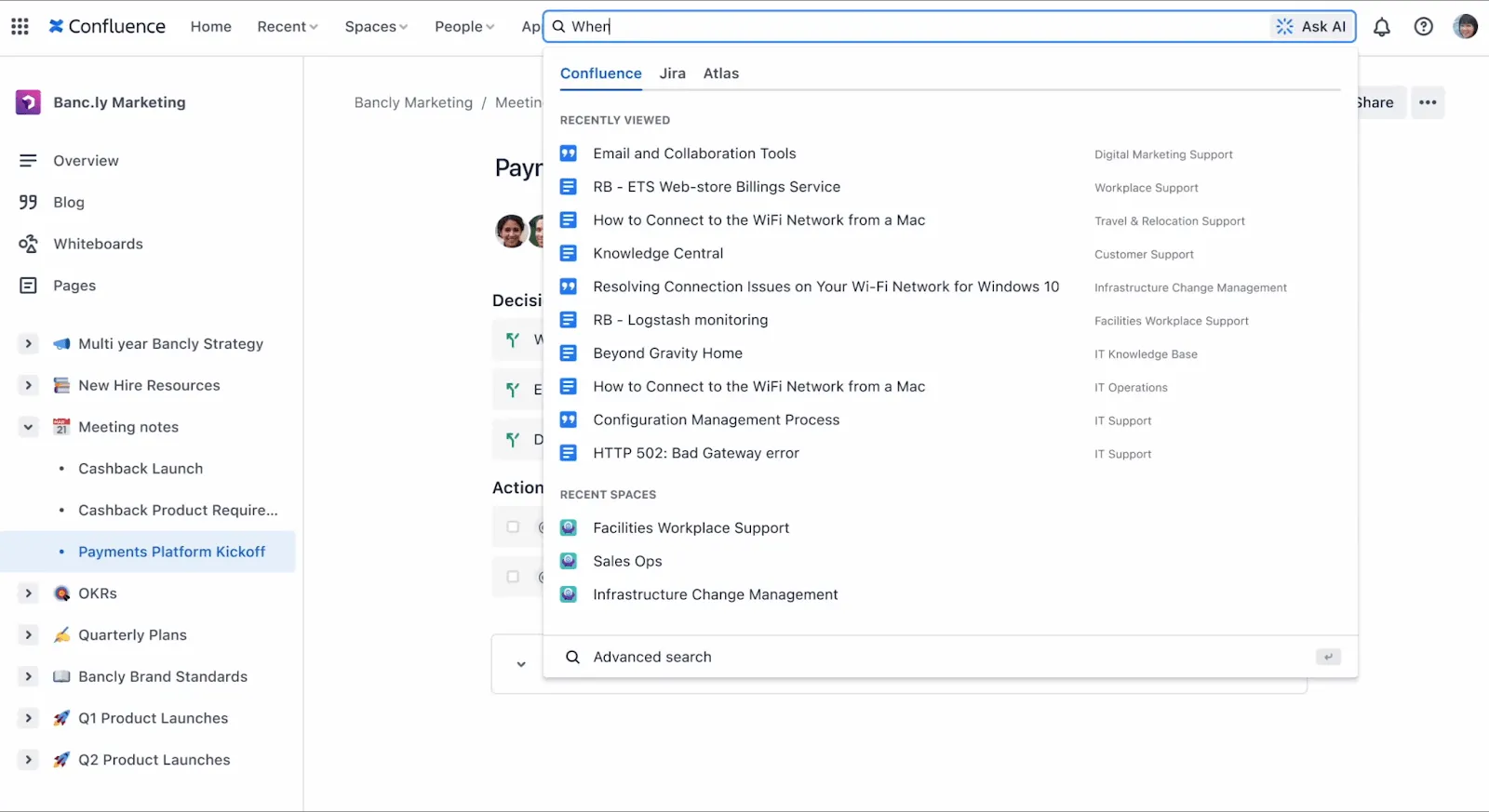Check the first action item checkbox
Viewport: 1489px width, 812px height.
pyautogui.click(x=513, y=526)
